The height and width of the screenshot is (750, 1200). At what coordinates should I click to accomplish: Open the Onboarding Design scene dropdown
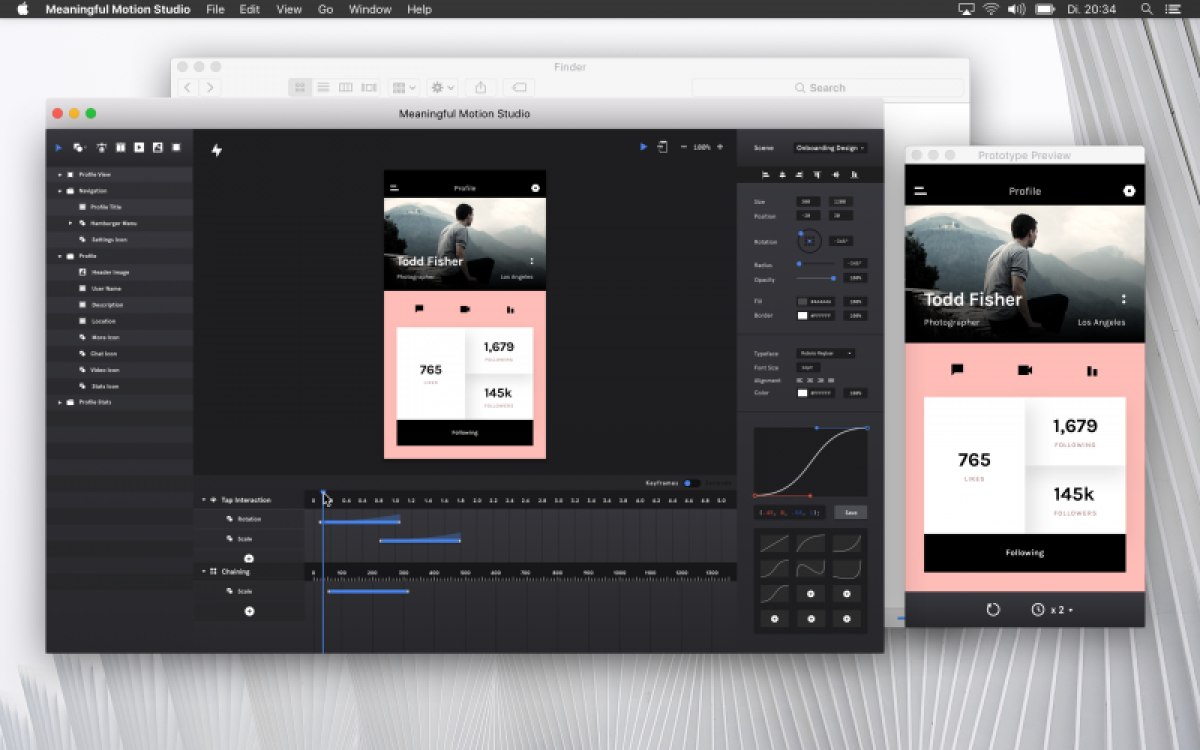point(830,148)
